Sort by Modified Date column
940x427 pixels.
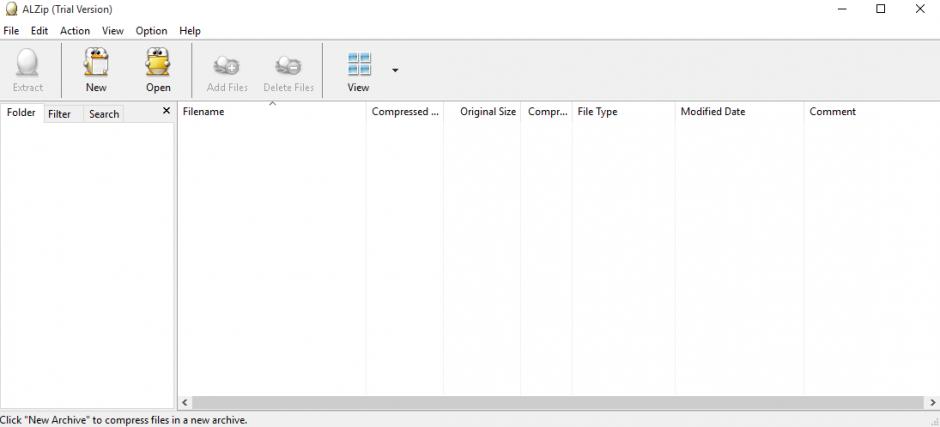739,112
